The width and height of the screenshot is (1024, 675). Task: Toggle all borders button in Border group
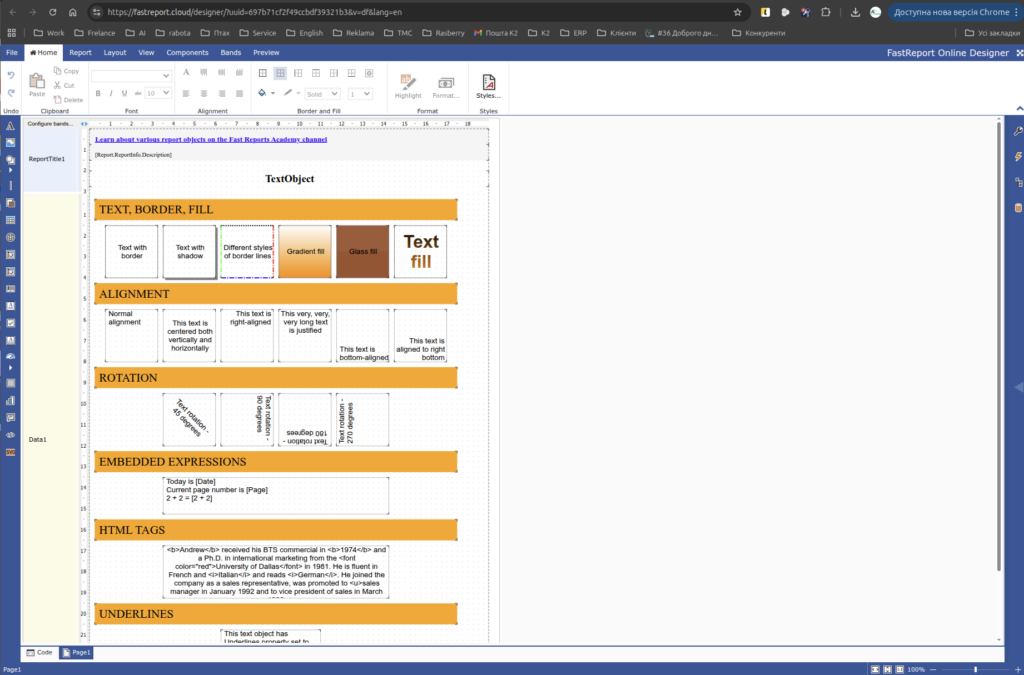point(263,73)
